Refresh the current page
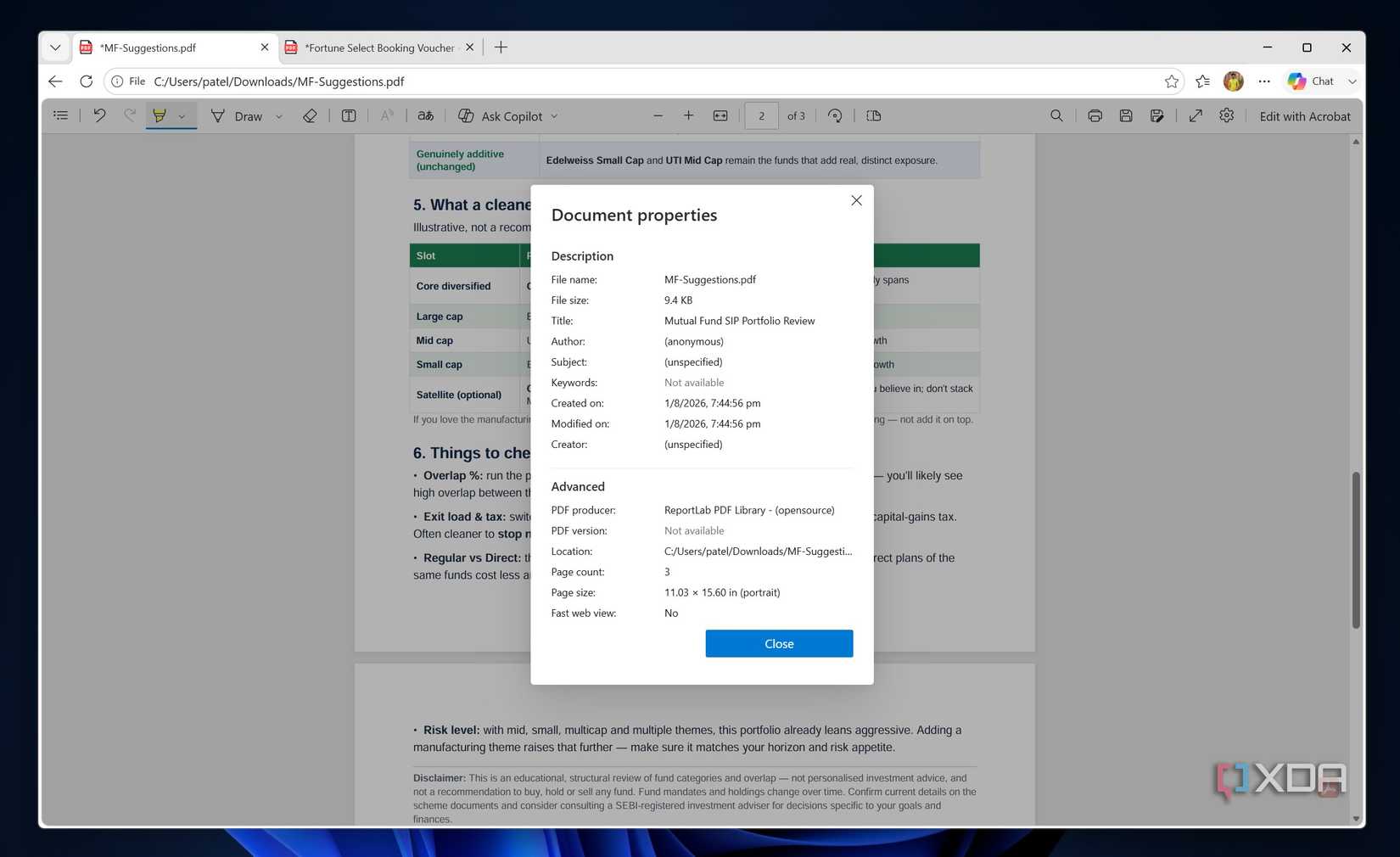Viewport: 1400px width, 857px height. tap(86, 81)
